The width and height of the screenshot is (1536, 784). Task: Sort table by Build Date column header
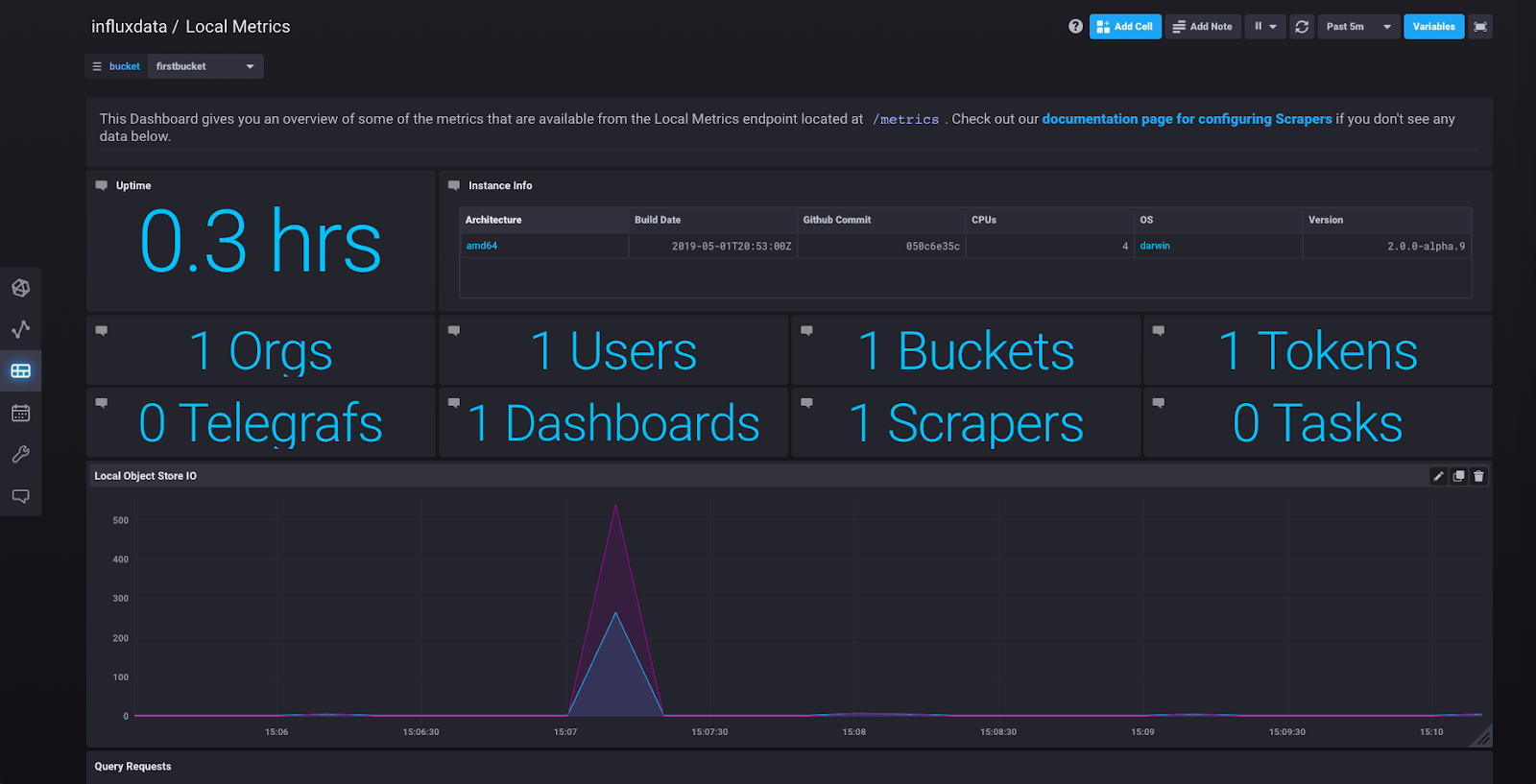[713, 220]
